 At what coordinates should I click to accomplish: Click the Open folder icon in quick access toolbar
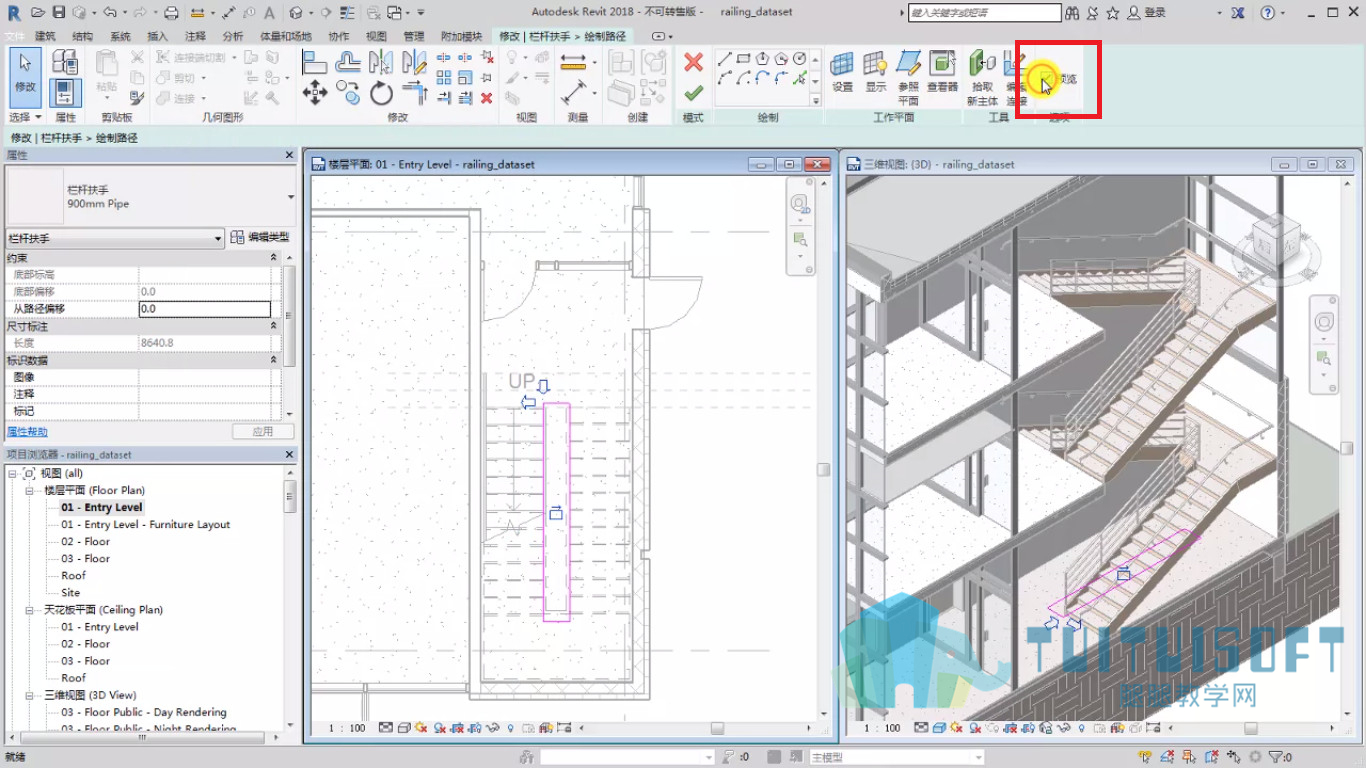[38, 12]
